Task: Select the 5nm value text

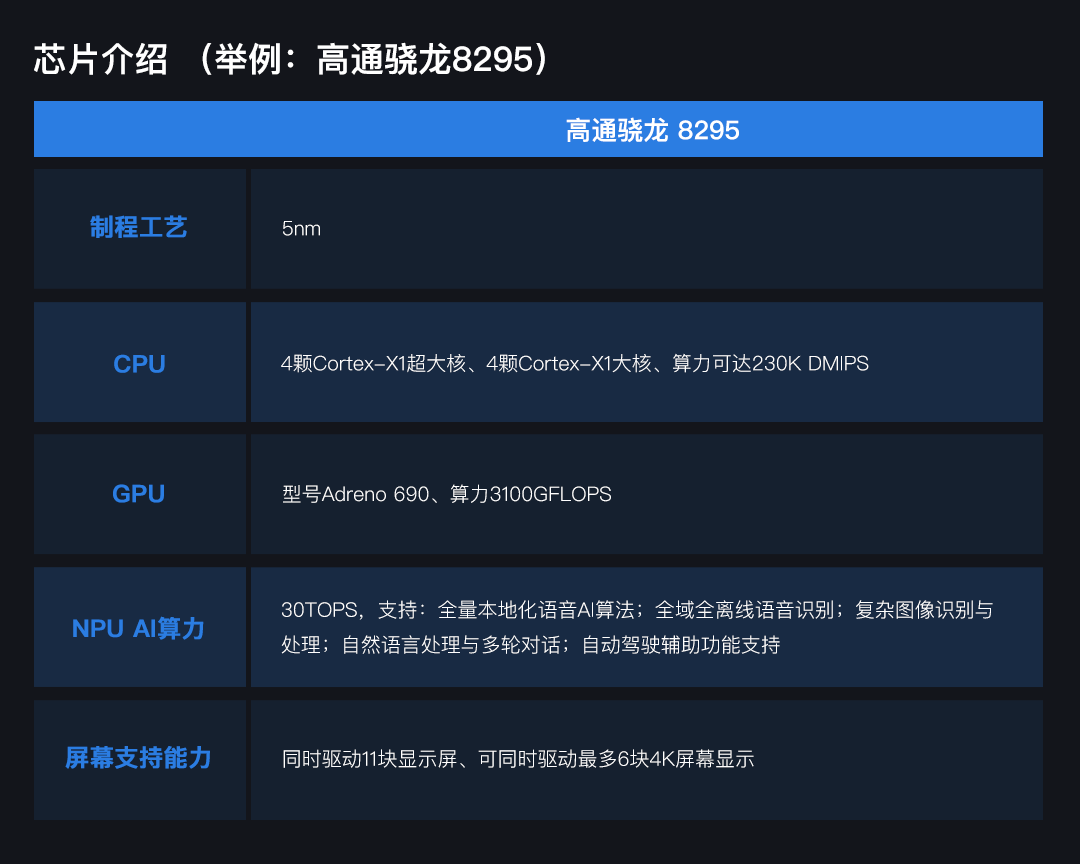Action: 301,229
